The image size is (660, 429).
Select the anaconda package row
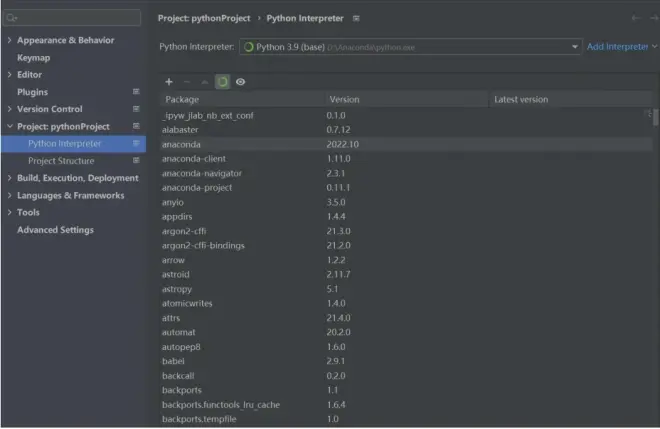pos(406,144)
